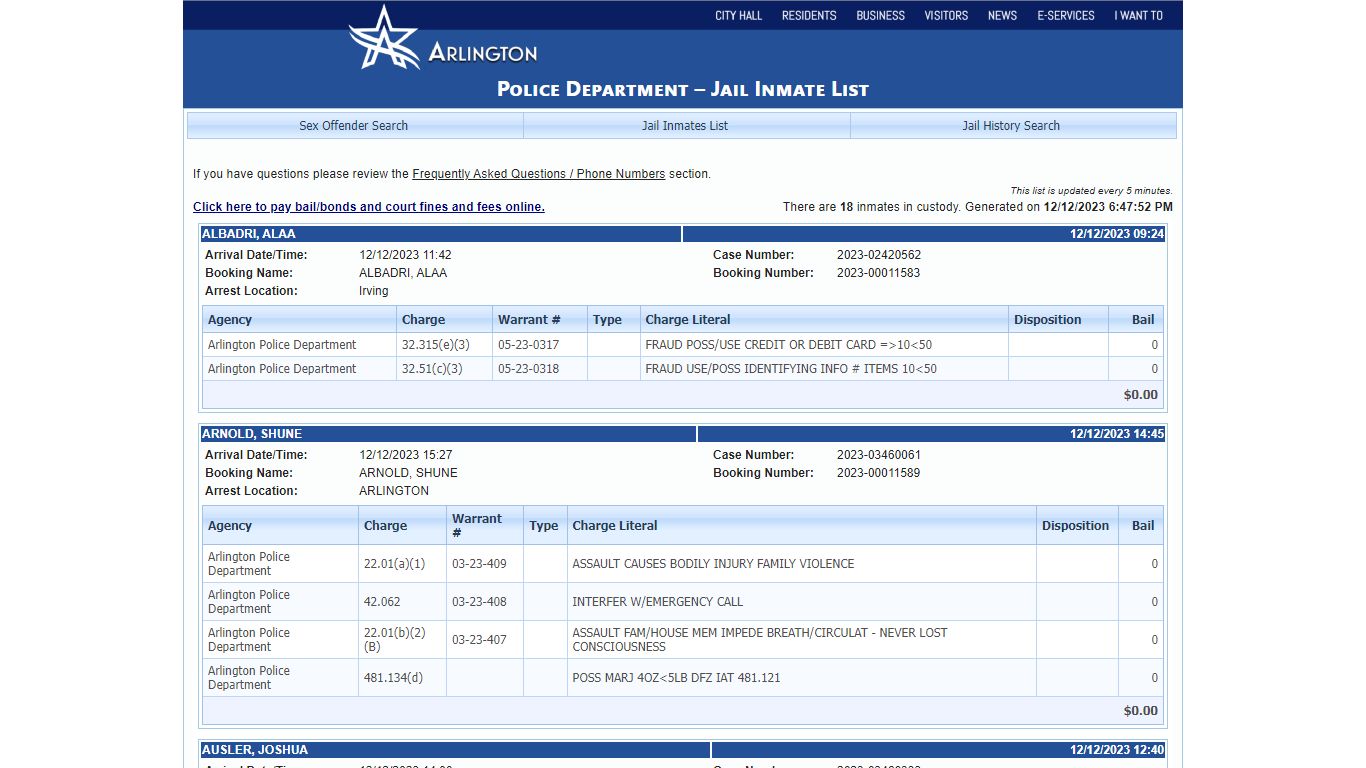Viewport: 1366px width, 768px height.
Task: Click charge code 22.01(a)(1)
Action: (394, 564)
